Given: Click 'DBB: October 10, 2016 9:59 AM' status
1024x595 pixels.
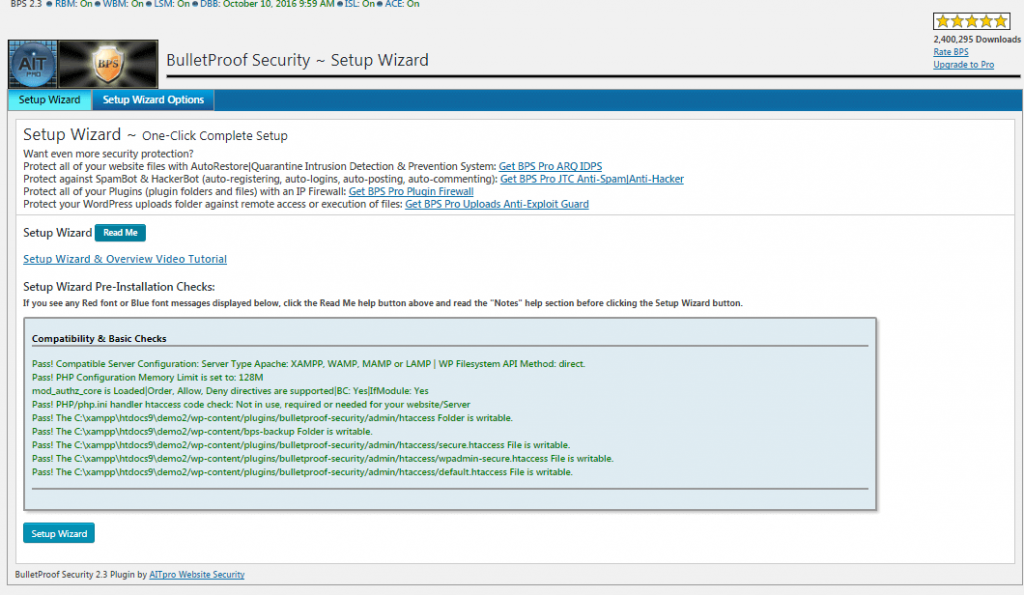Looking at the screenshot, I should click(x=267, y=4).
